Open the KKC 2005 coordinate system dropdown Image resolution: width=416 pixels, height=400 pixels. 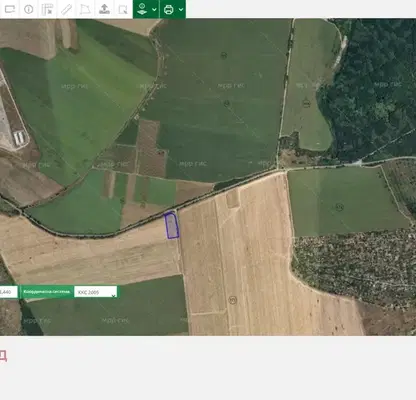pyautogui.click(x=95, y=292)
